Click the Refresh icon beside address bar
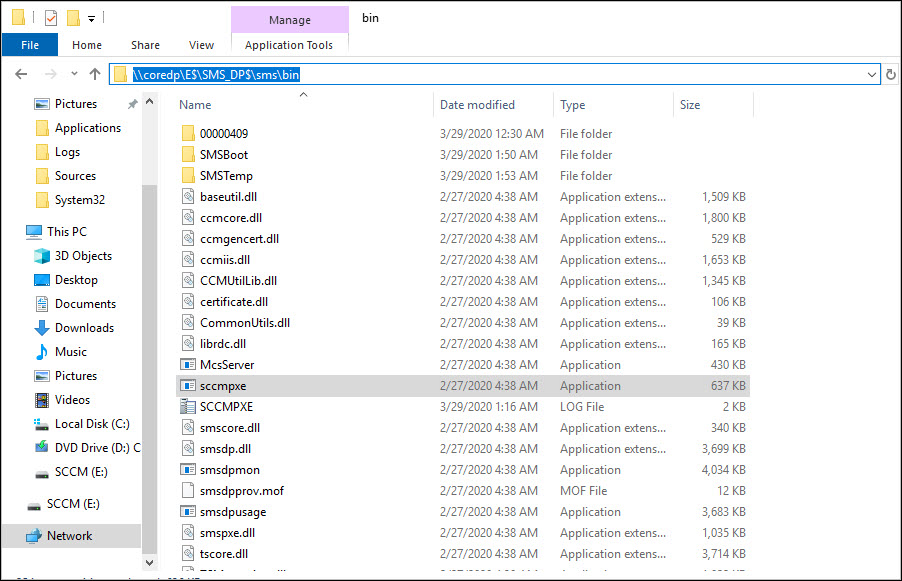902x581 pixels. click(890, 74)
